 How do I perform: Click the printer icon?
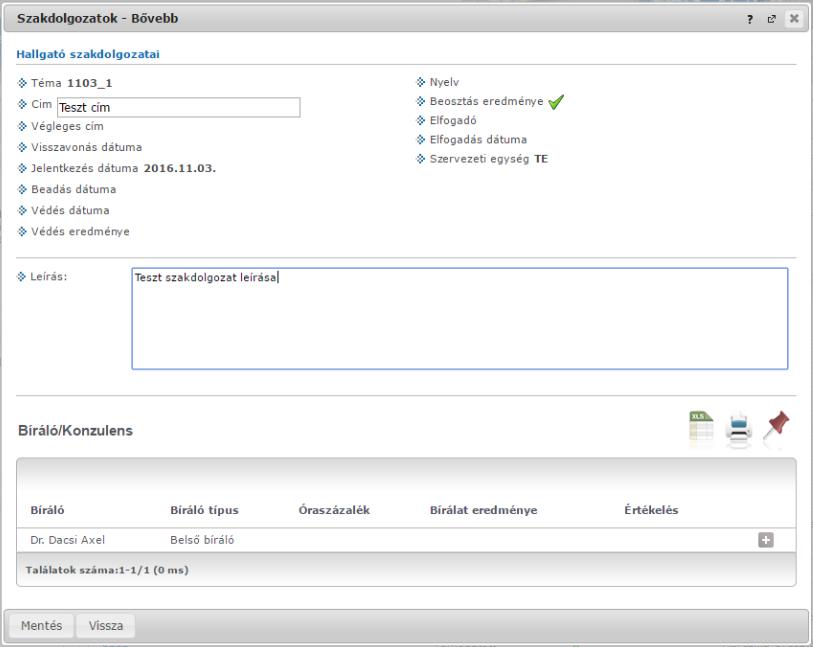pyautogui.click(x=738, y=427)
